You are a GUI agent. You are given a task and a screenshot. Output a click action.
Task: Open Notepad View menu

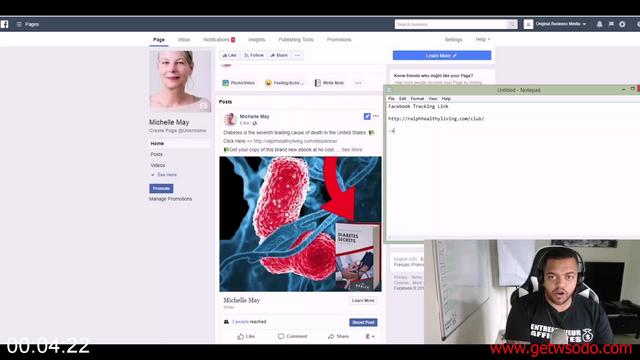coord(433,99)
